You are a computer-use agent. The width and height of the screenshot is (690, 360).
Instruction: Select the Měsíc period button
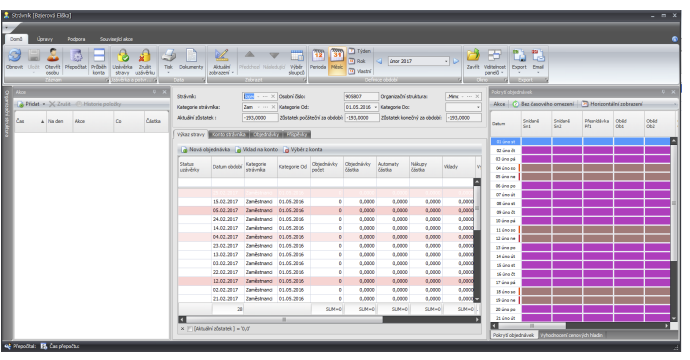pyautogui.click(x=337, y=61)
